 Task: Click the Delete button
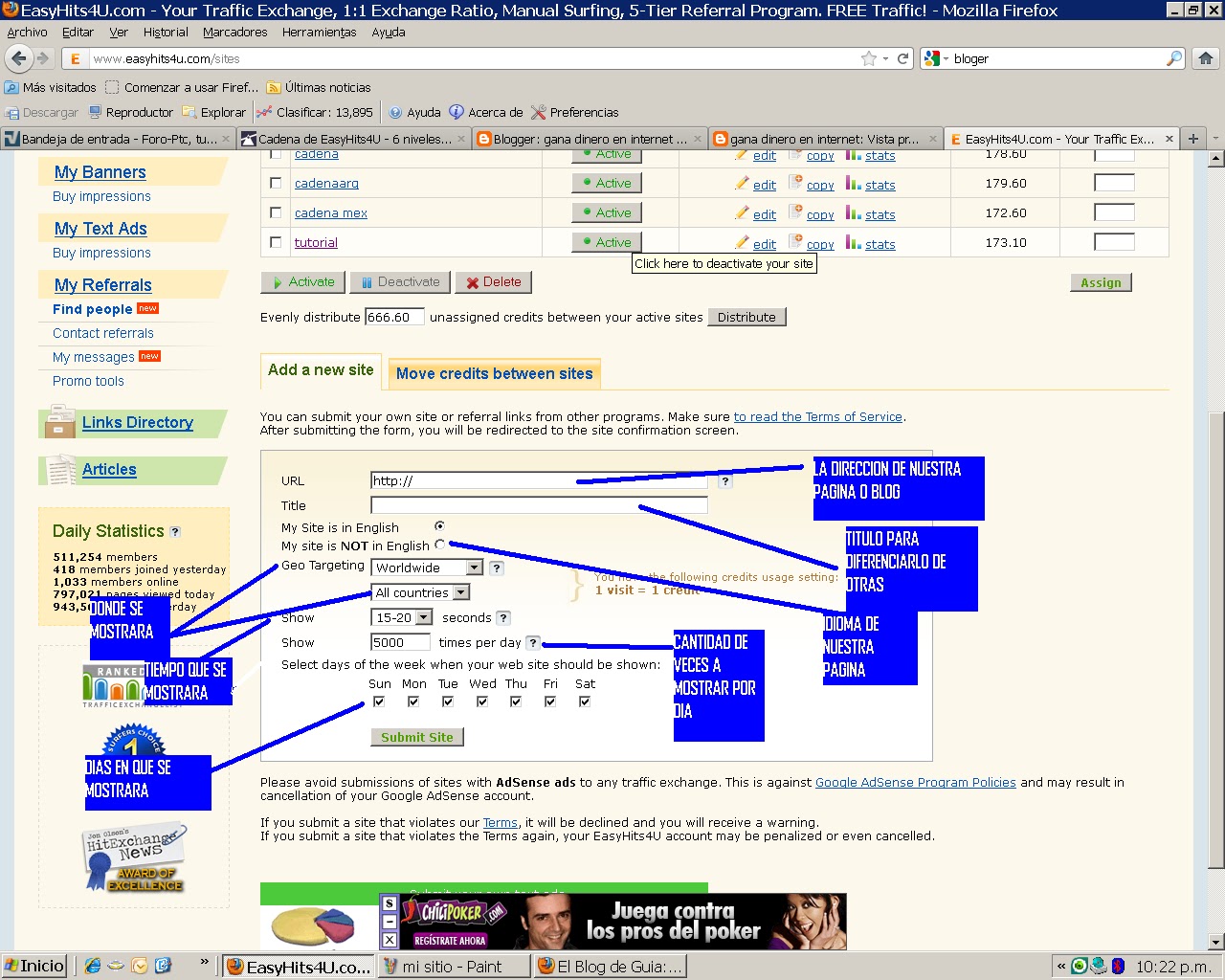tap(494, 282)
